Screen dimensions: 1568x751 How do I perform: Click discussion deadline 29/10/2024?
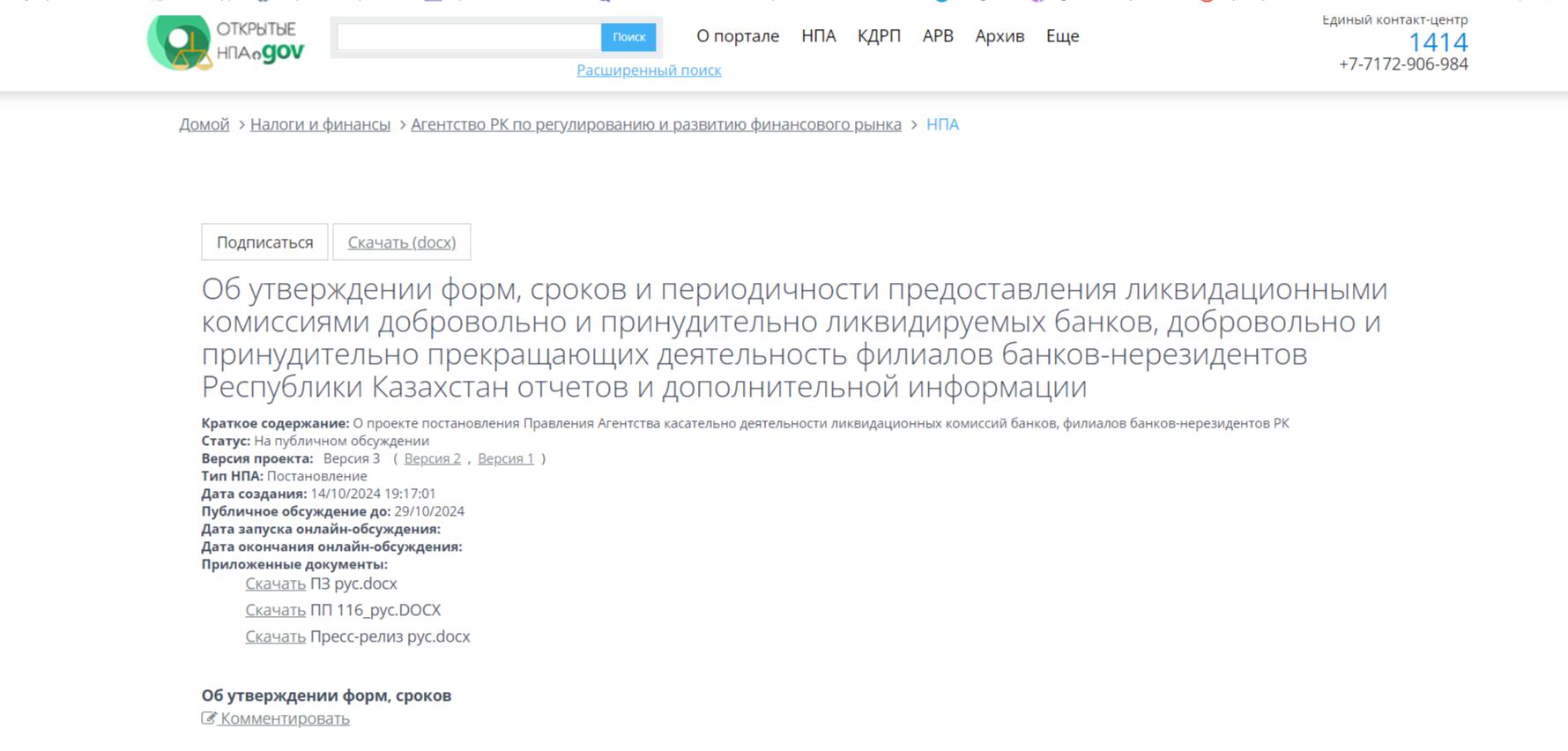pyautogui.click(x=429, y=511)
